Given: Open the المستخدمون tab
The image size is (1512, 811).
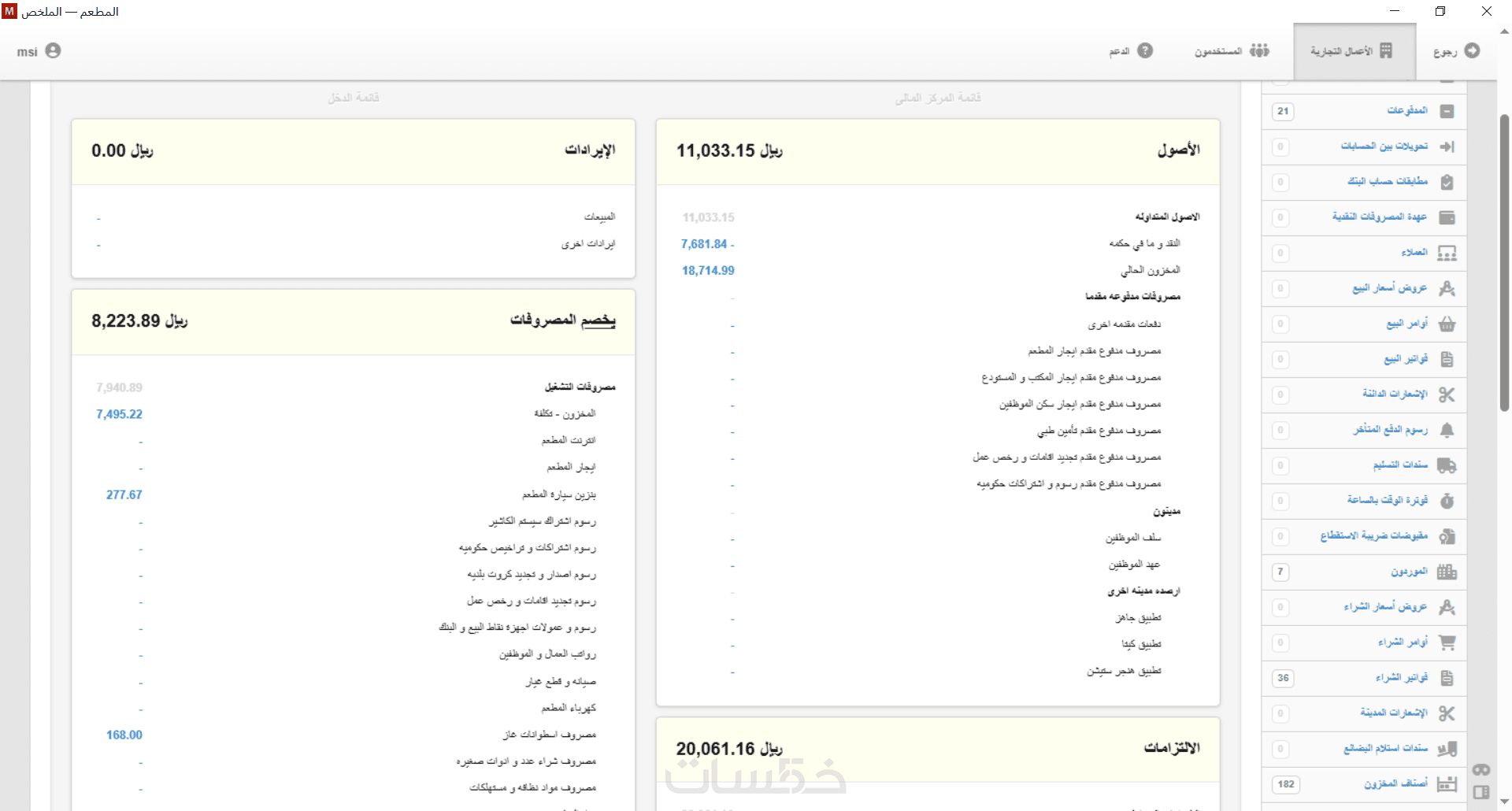Looking at the screenshot, I should click(x=1232, y=51).
